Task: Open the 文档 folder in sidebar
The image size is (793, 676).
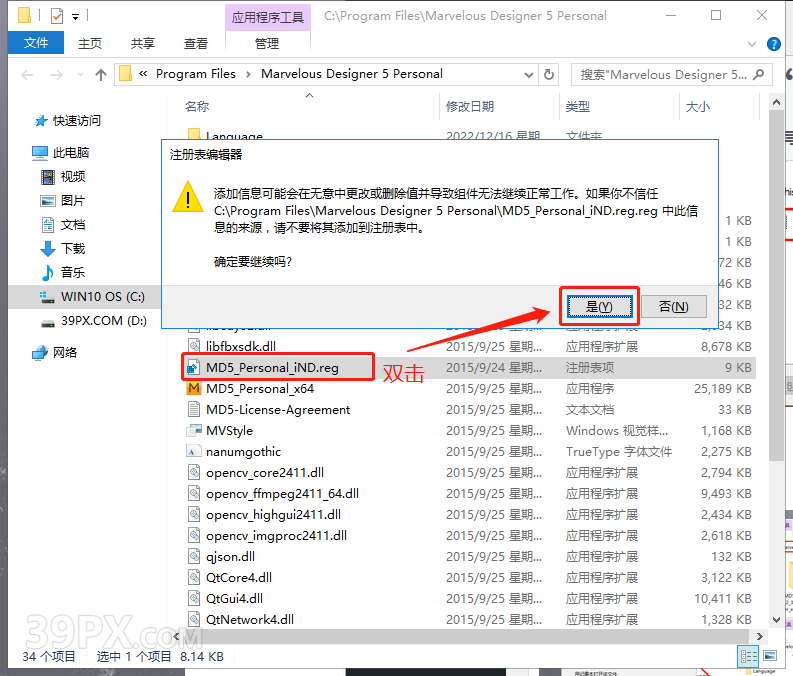Action: [x=73, y=224]
